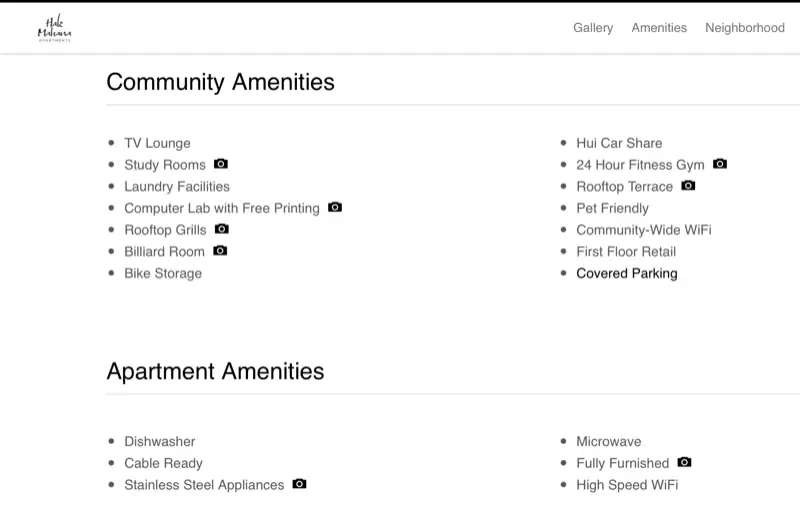The image size is (800, 525).
Task: Select the Rooftop Terrace amenity text
Action: pyautogui.click(x=624, y=187)
